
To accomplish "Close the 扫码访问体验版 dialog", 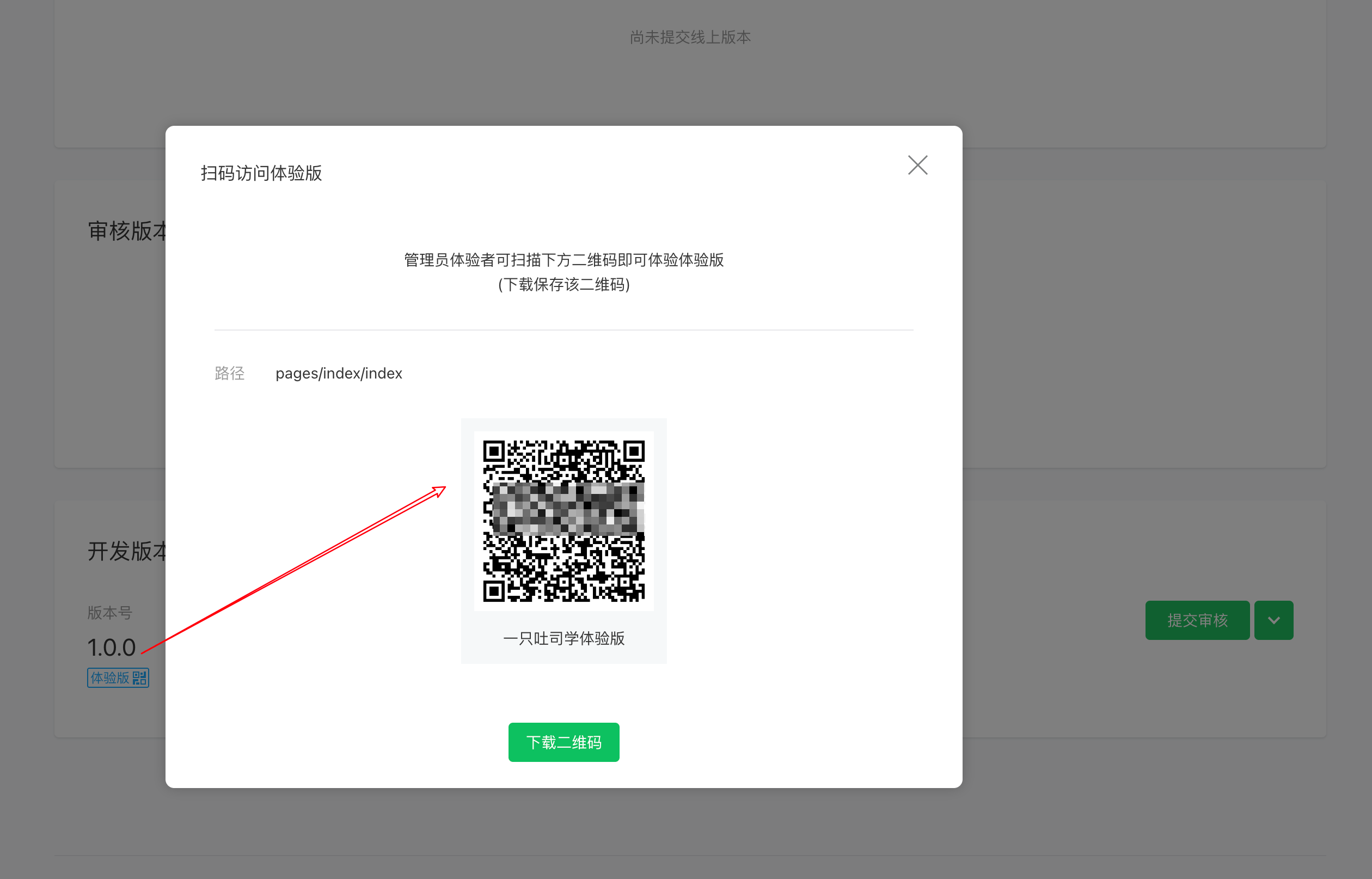I will (x=917, y=166).
